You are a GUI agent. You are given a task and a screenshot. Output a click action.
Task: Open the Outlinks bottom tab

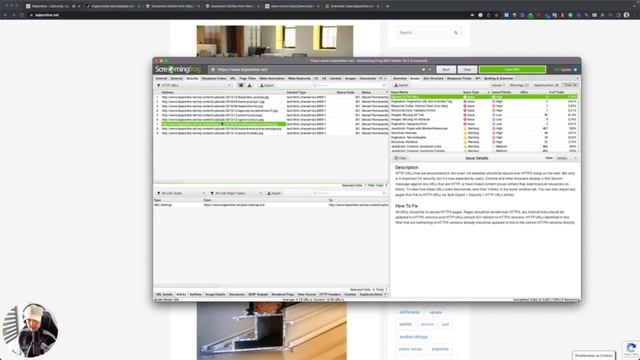196,294
